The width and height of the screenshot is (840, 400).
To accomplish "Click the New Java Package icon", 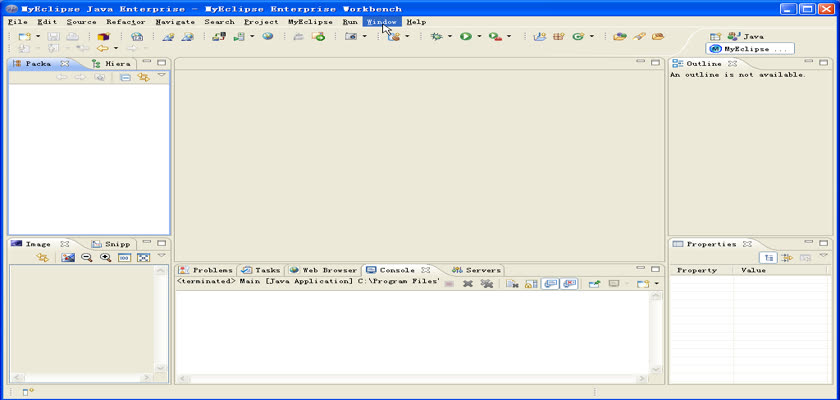I will click(559, 36).
